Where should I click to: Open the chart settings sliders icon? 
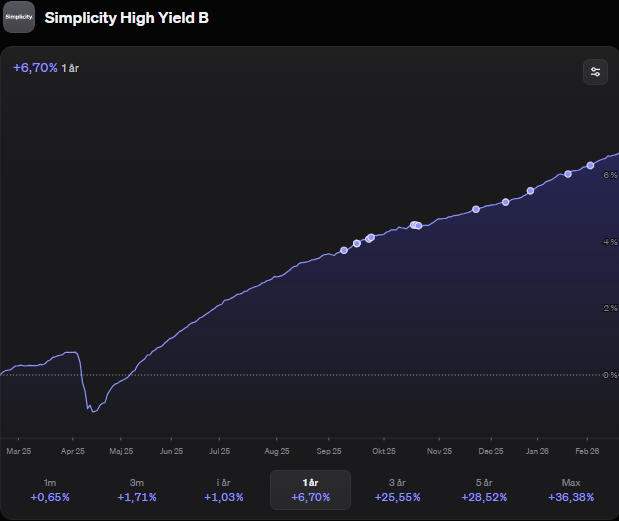pos(595,72)
